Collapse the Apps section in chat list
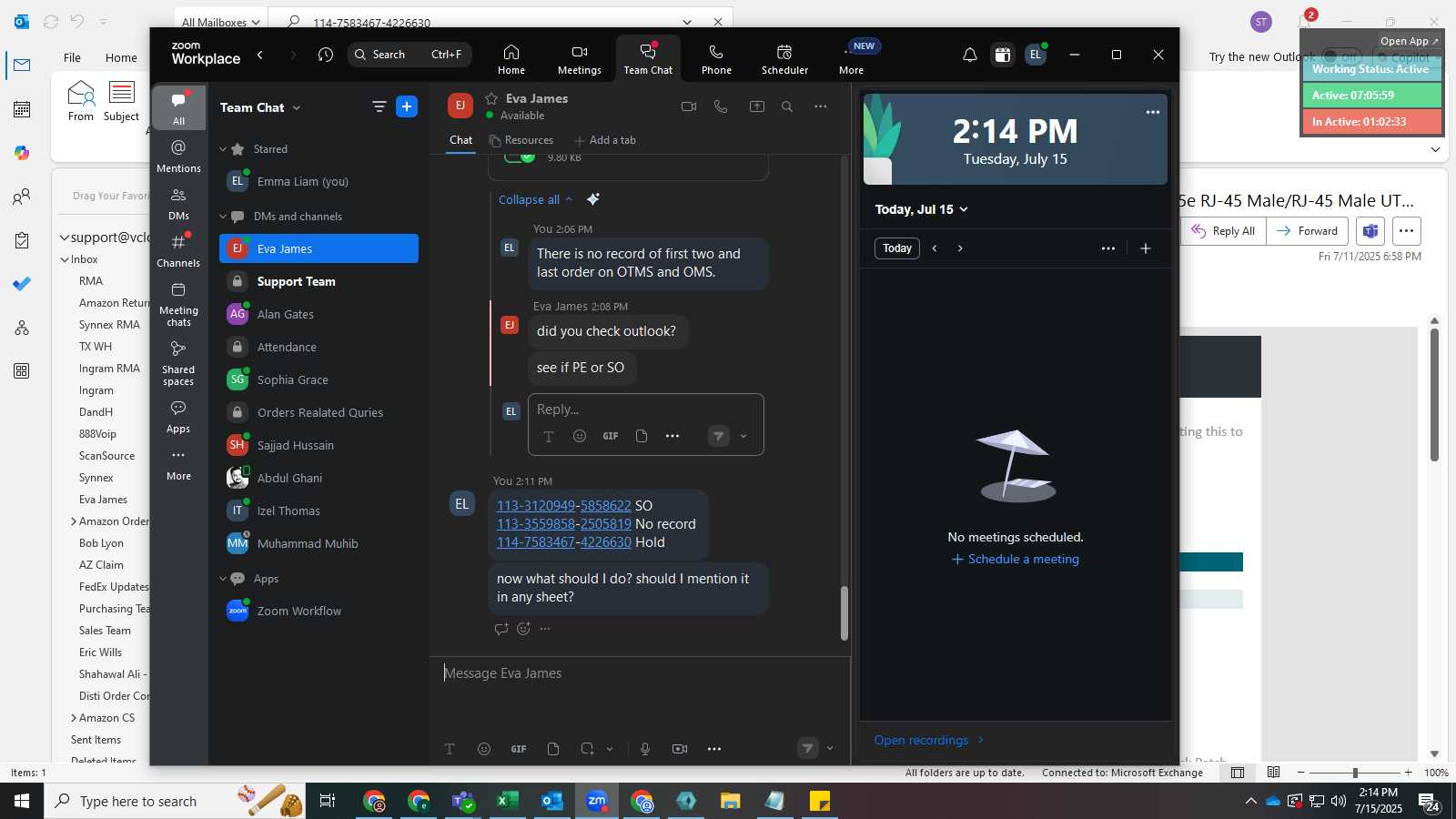The width and height of the screenshot is (1456, 819). click(x=223, y=579)
